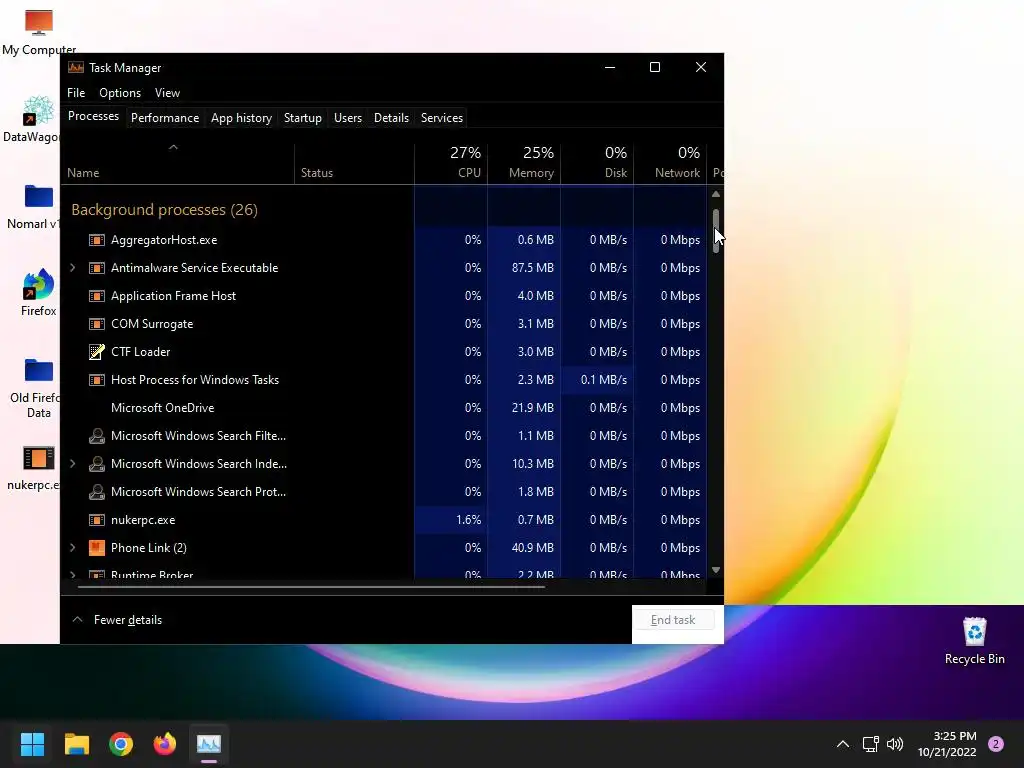Open the Options menu
1024x768 pixels.
[x=120, y=93]
